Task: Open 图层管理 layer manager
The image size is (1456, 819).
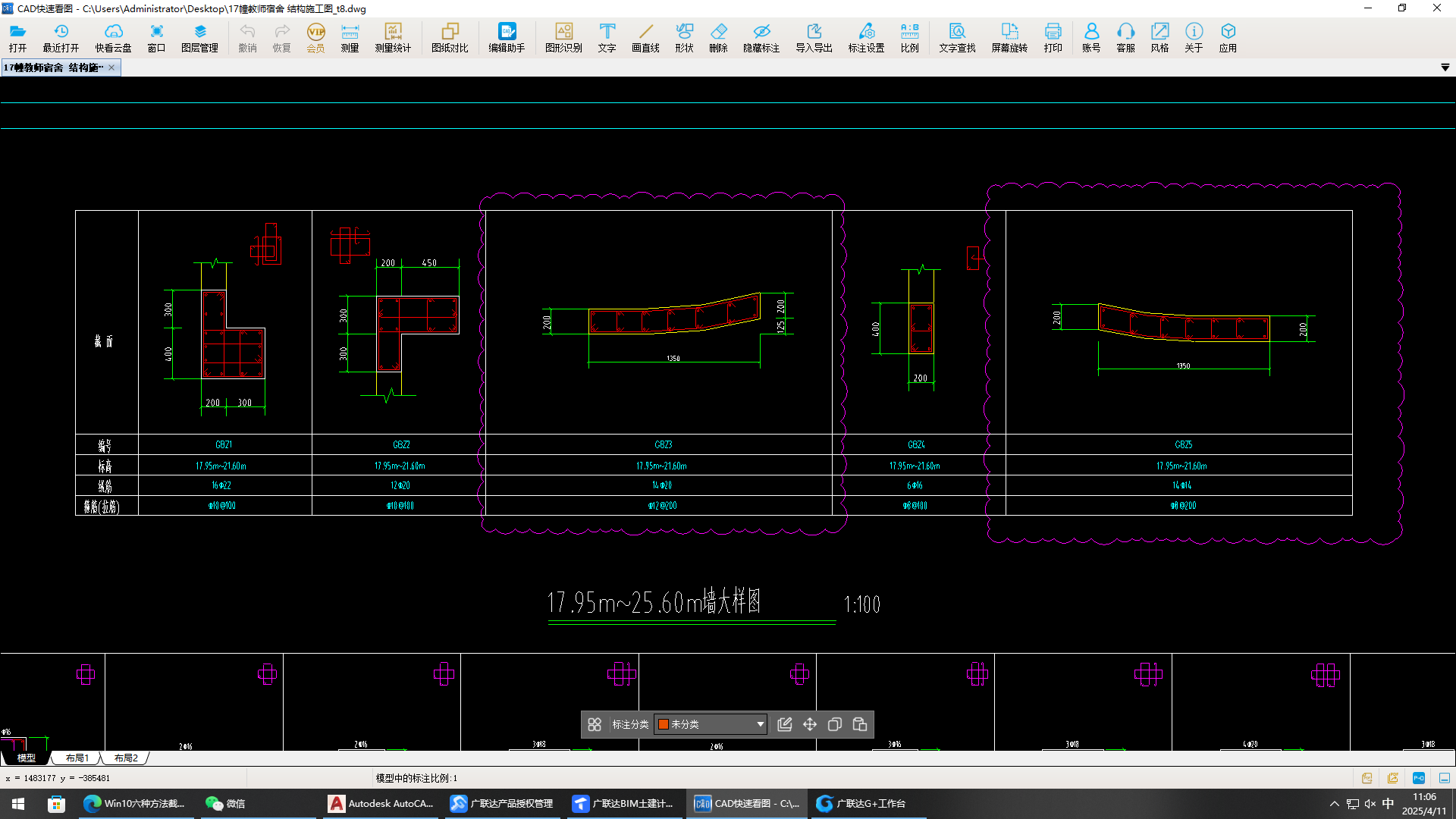Action: 199,37
